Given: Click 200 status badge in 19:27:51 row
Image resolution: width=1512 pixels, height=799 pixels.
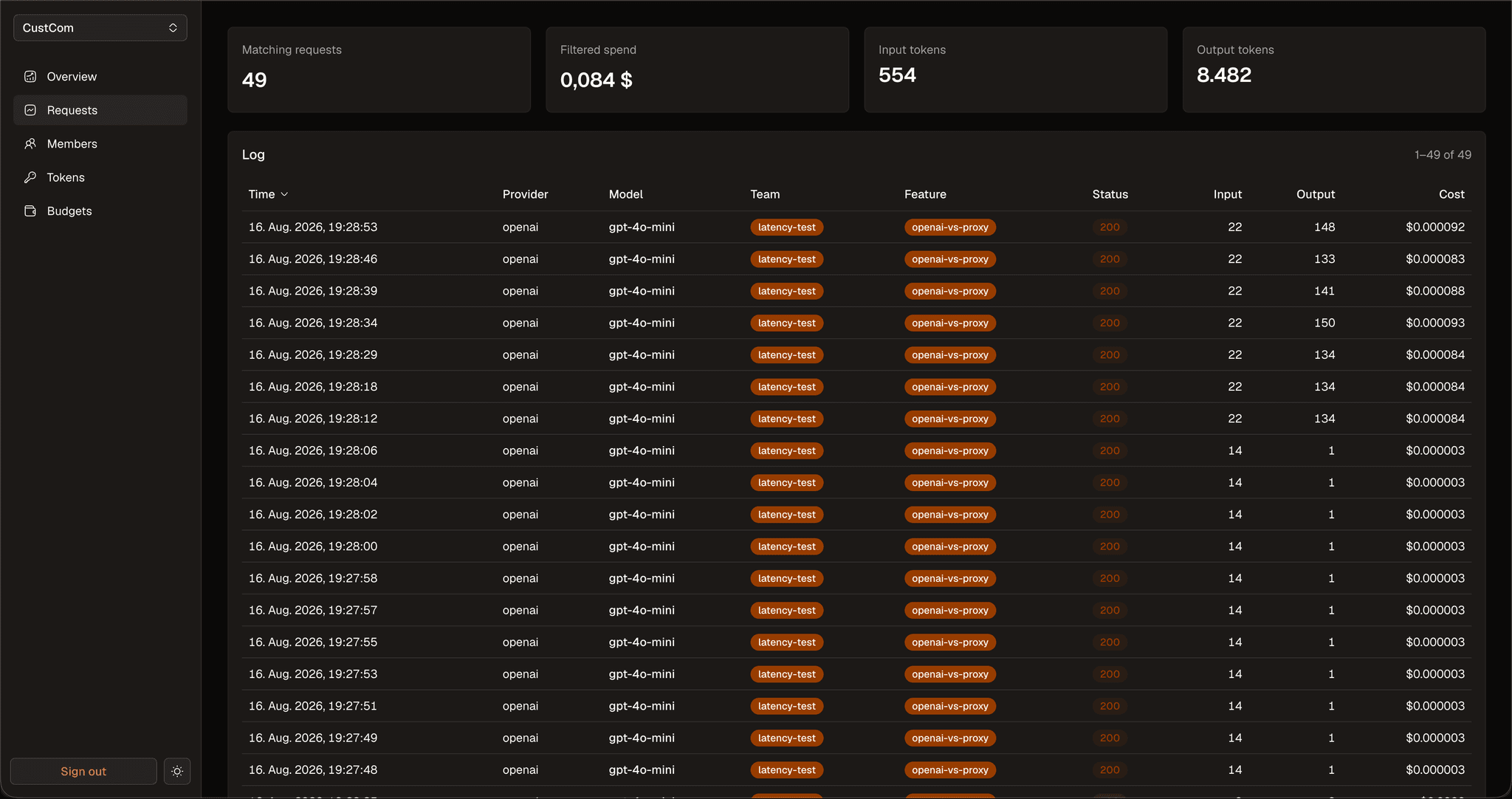Looking at the screenshot, I should tap(1110, 706).
